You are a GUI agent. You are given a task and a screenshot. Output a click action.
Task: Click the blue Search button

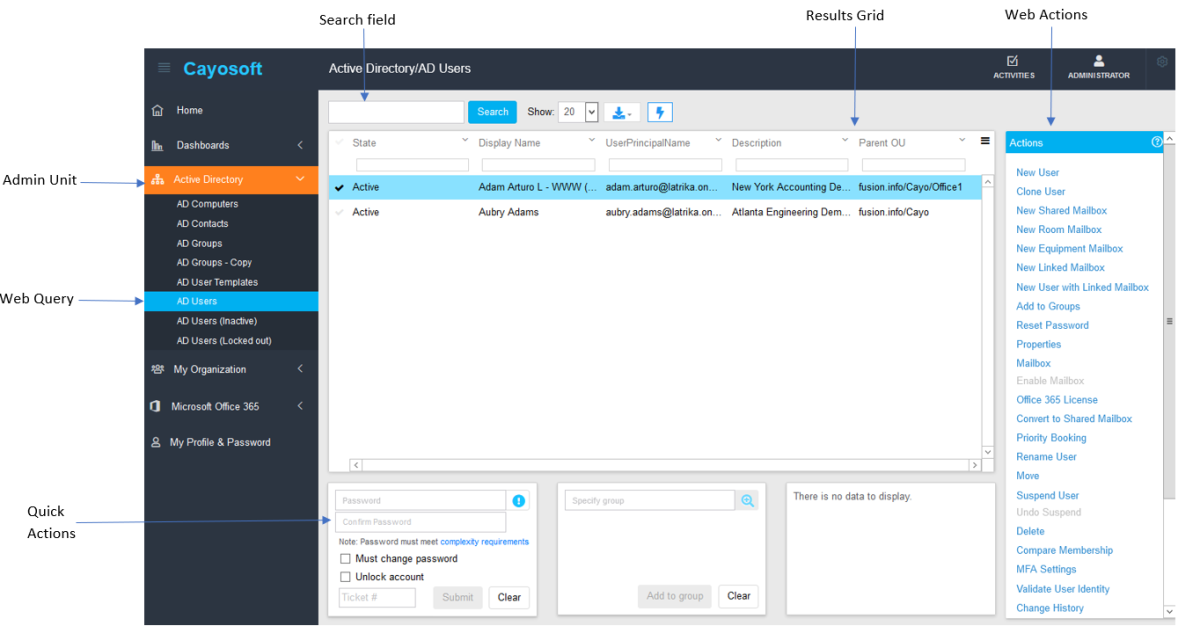pos(492,112)
